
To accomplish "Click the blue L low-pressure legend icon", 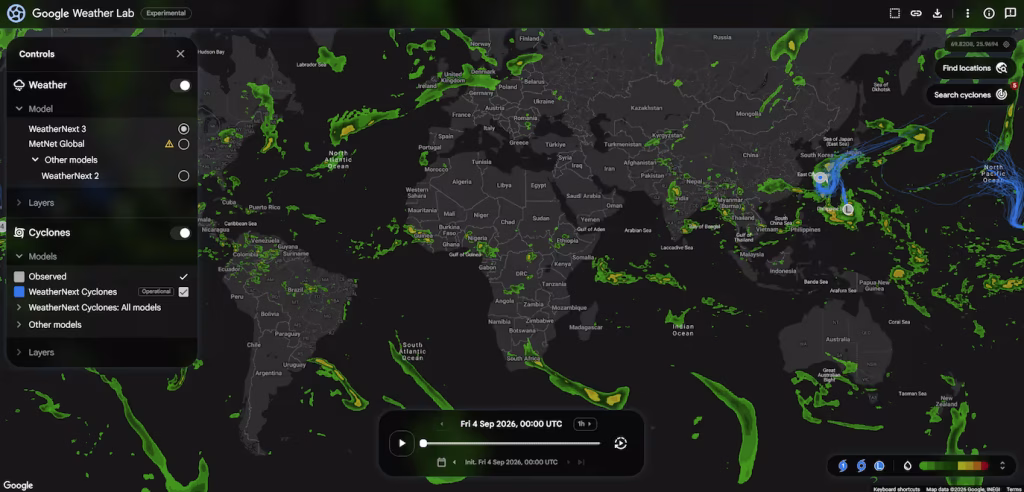I will tap(879, 466).
